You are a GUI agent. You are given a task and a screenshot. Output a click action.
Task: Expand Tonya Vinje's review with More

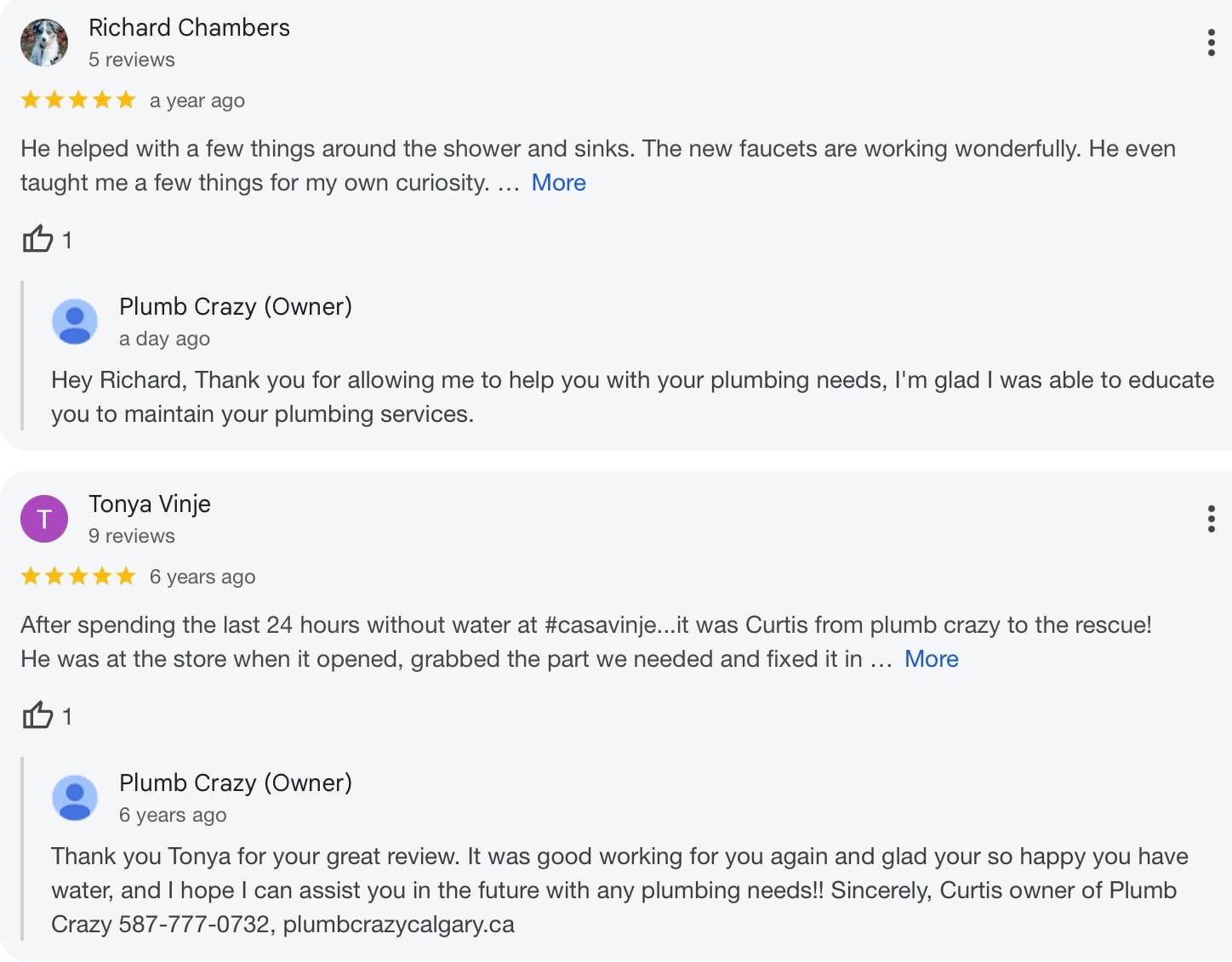point(931,659)
